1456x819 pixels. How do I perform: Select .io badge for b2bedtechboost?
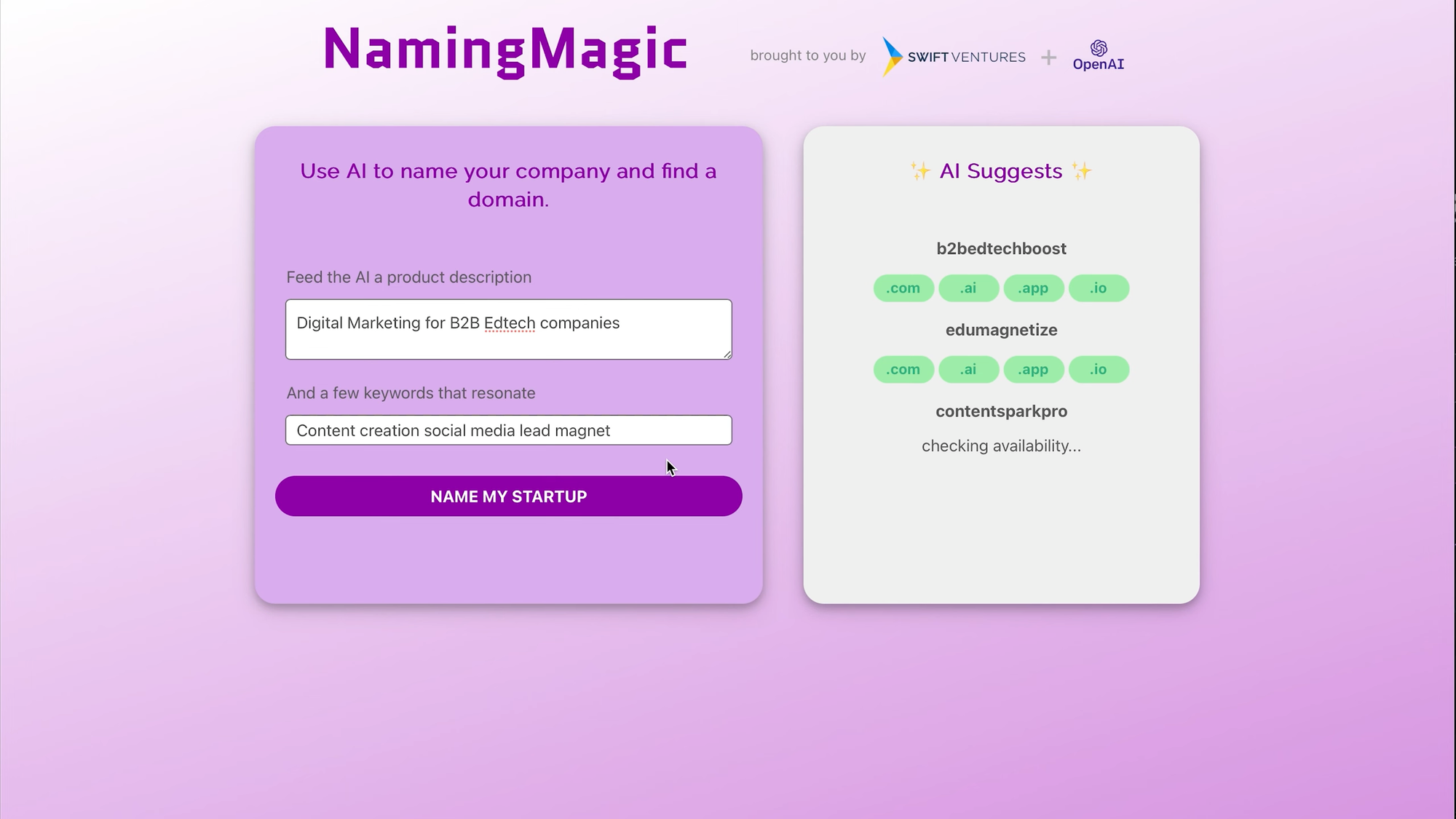coord(1099,288)
